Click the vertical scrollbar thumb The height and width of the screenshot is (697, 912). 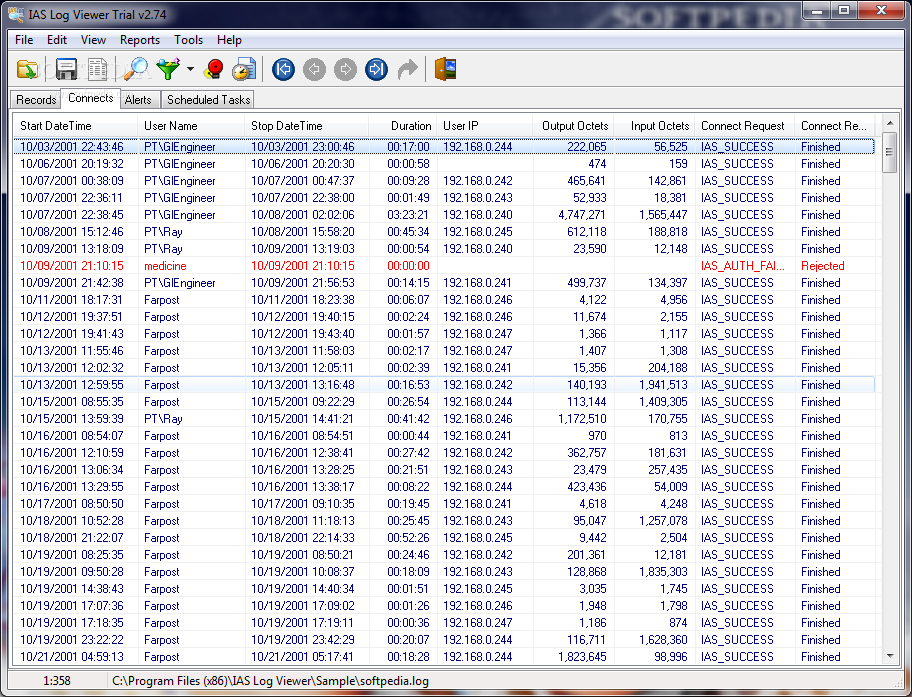pos(889,152)
